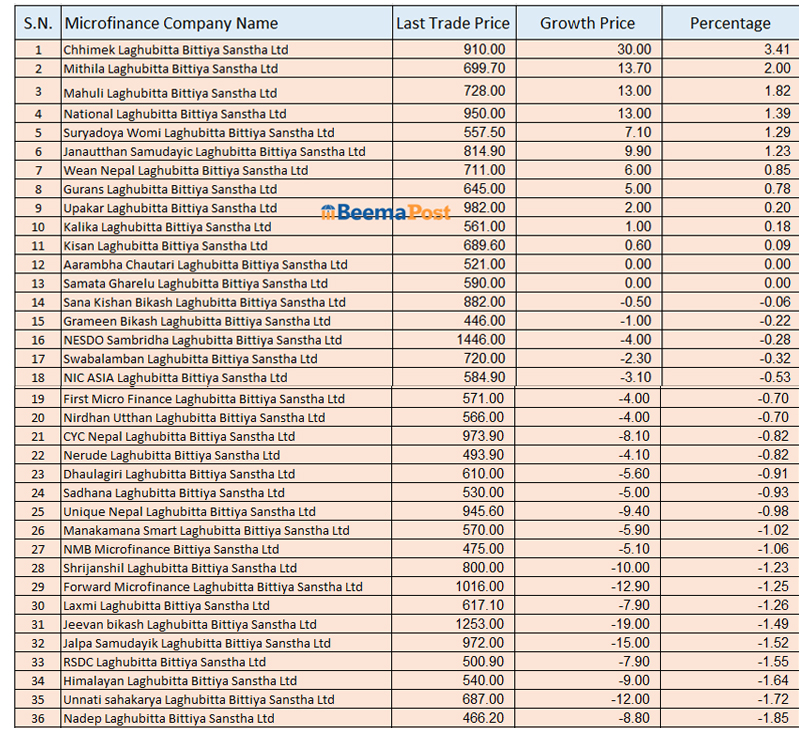Select Mithila Laghubitta Bittiya Sanstha Ltd
This screenshot has width=799, height=747.
coord(170,69)
